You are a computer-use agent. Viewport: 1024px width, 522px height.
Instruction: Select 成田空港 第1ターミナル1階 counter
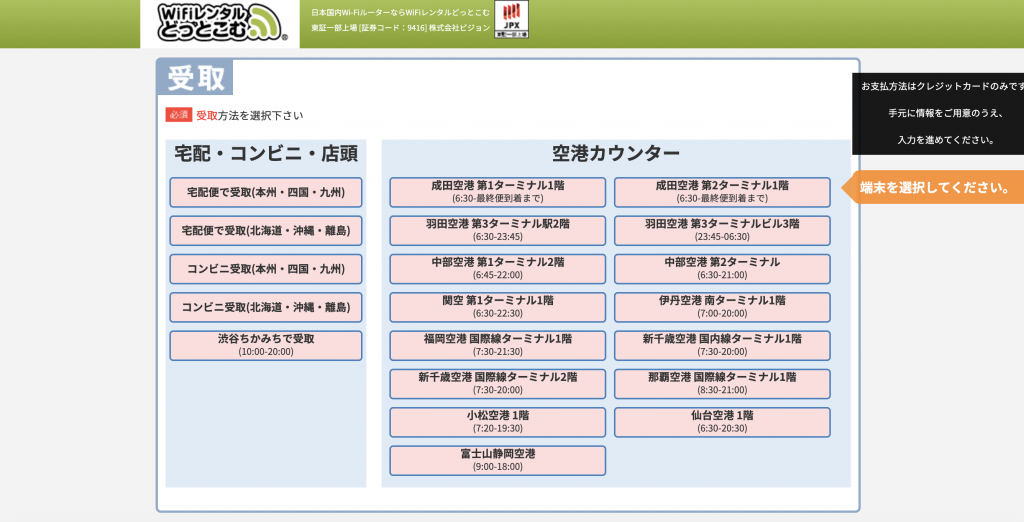(x=497, y=192)
